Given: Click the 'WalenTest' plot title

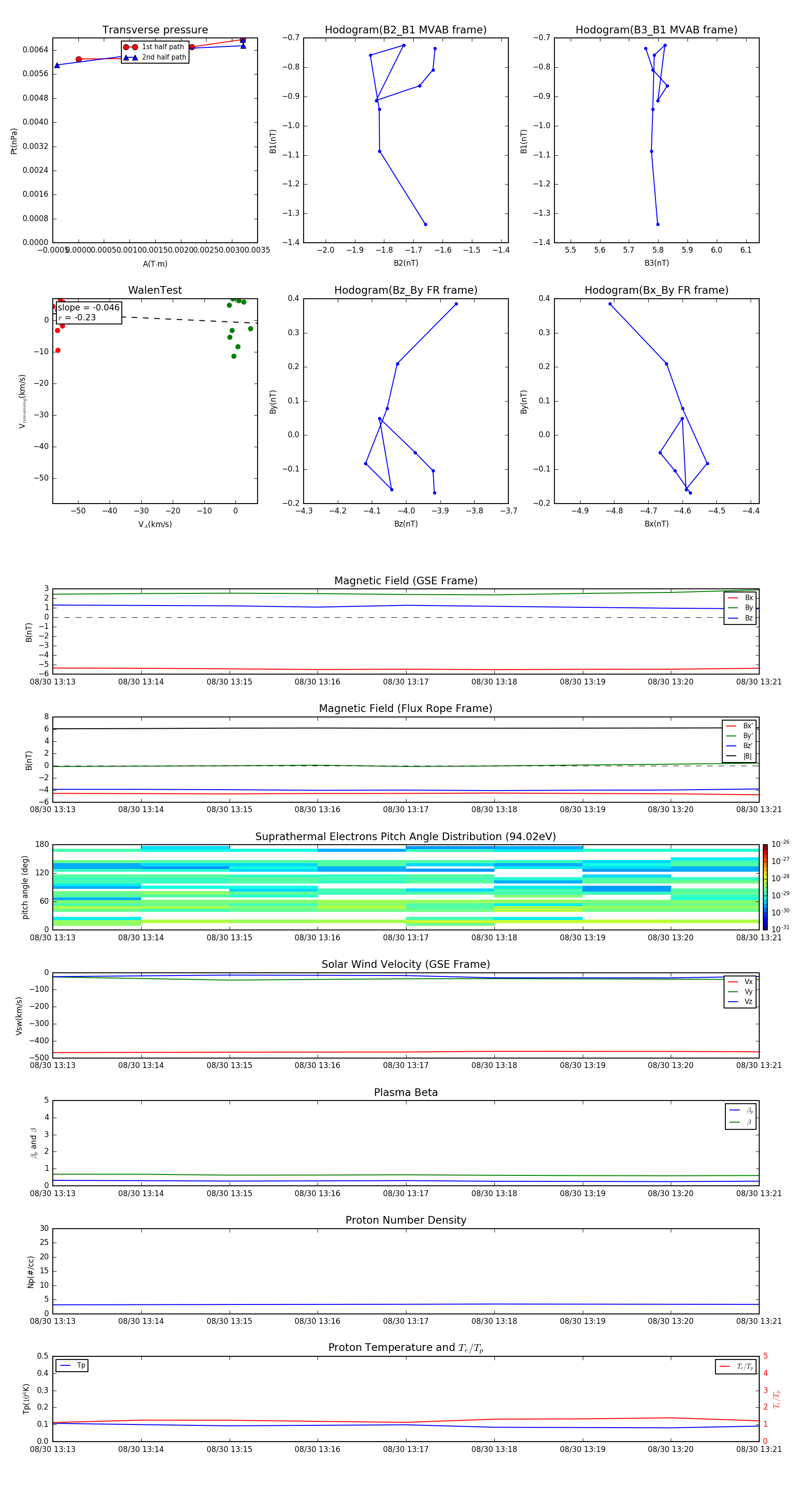Looking at the screenshot, I should coord(155,290).
